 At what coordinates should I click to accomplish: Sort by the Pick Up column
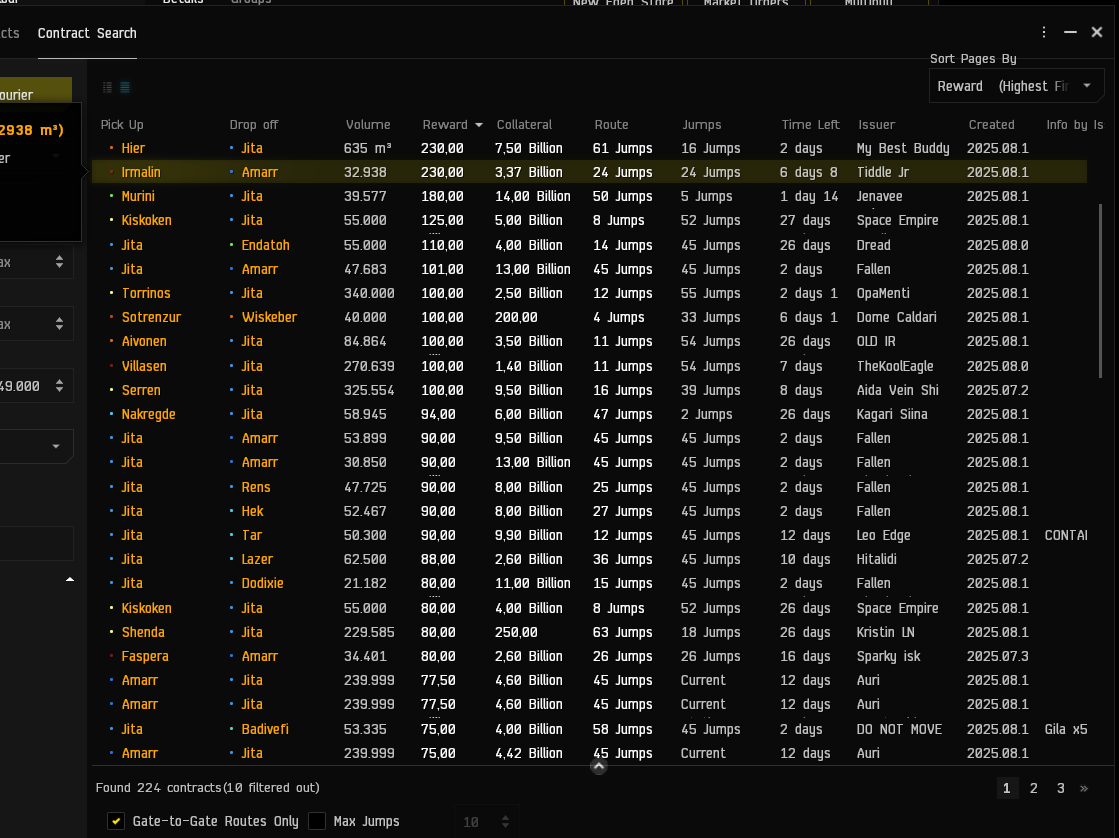[x=122, y=124]
